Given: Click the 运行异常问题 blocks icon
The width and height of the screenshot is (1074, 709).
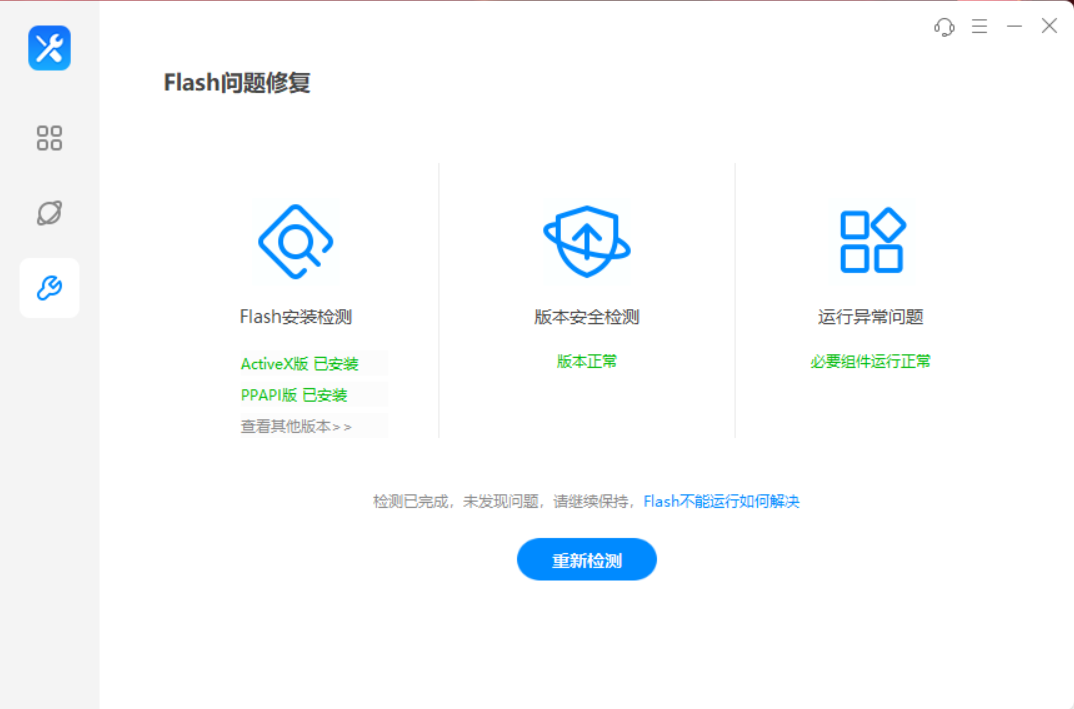Looking at the screenshot, I should 870,240.
